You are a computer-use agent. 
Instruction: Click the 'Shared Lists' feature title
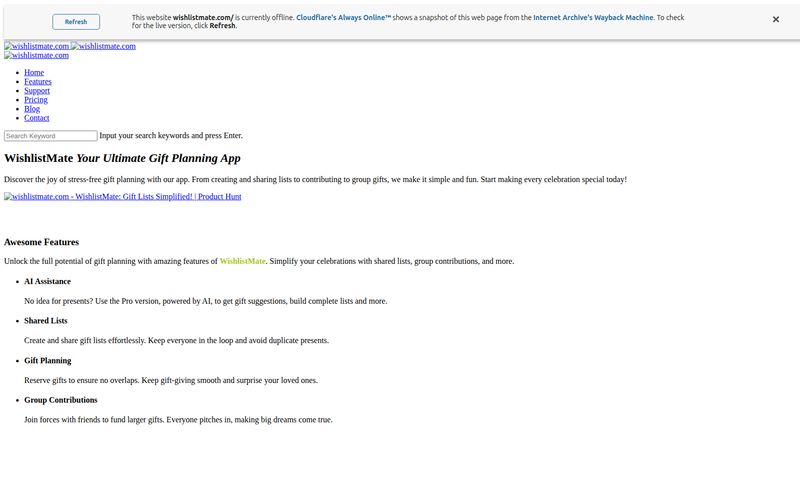point(45,321)
